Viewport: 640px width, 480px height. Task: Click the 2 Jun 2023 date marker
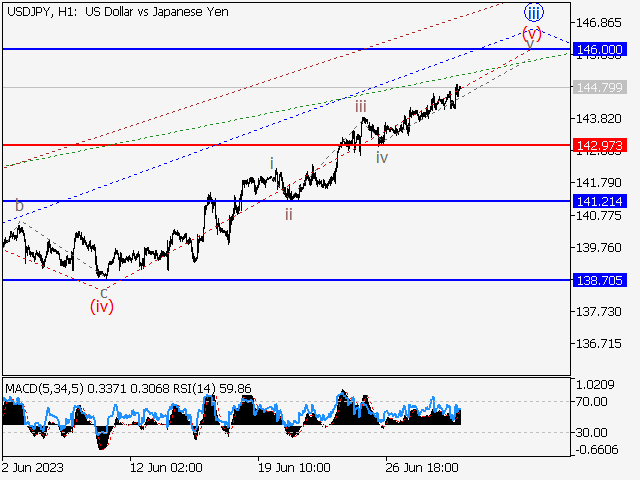coord(33,468)
